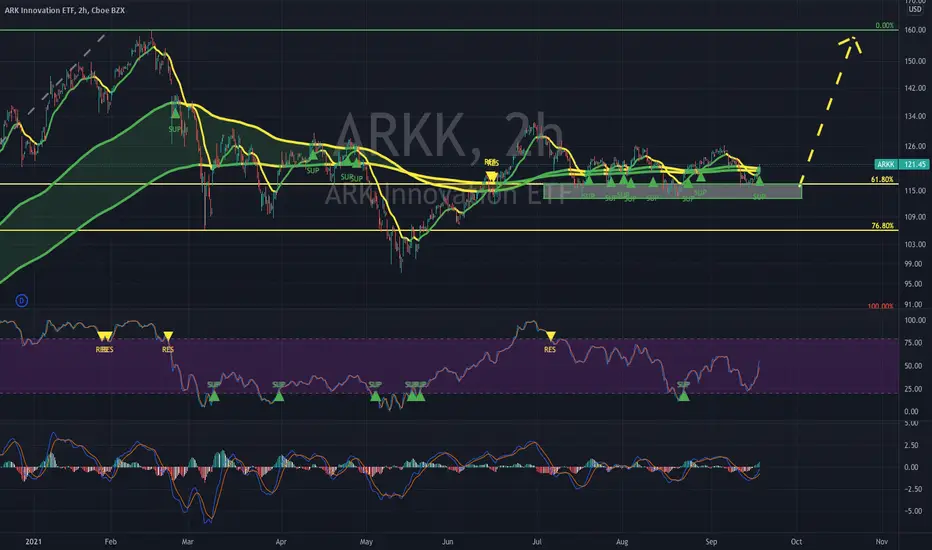Click the 25.00 level on RSI axis
Image resolution: width=932 pixels, height=550 pixels.
coord(912,389)
